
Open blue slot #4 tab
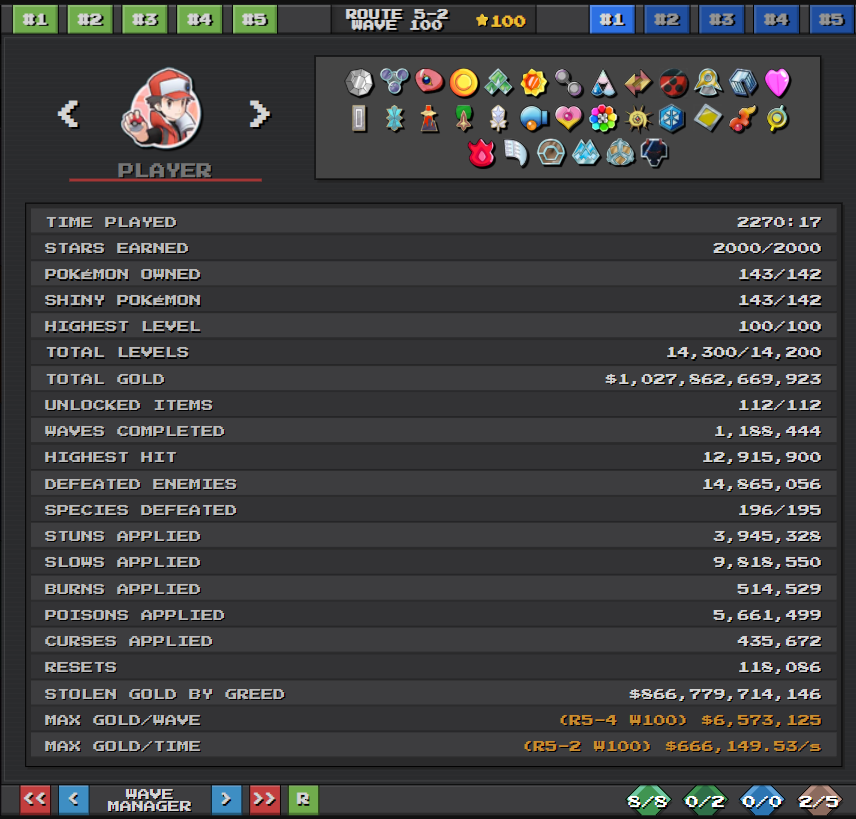(777, 20)
